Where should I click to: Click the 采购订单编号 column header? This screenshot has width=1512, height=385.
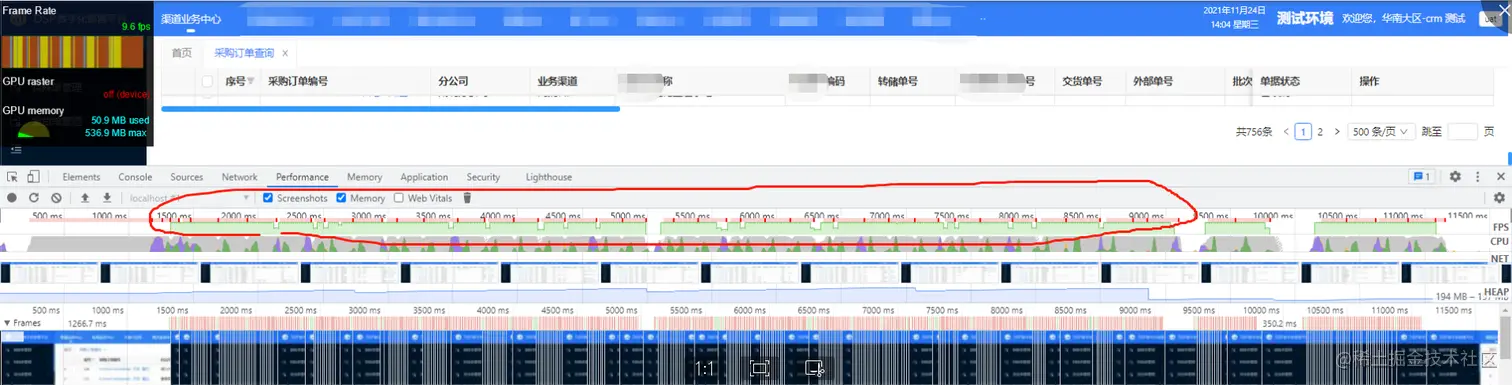[298, 82]
